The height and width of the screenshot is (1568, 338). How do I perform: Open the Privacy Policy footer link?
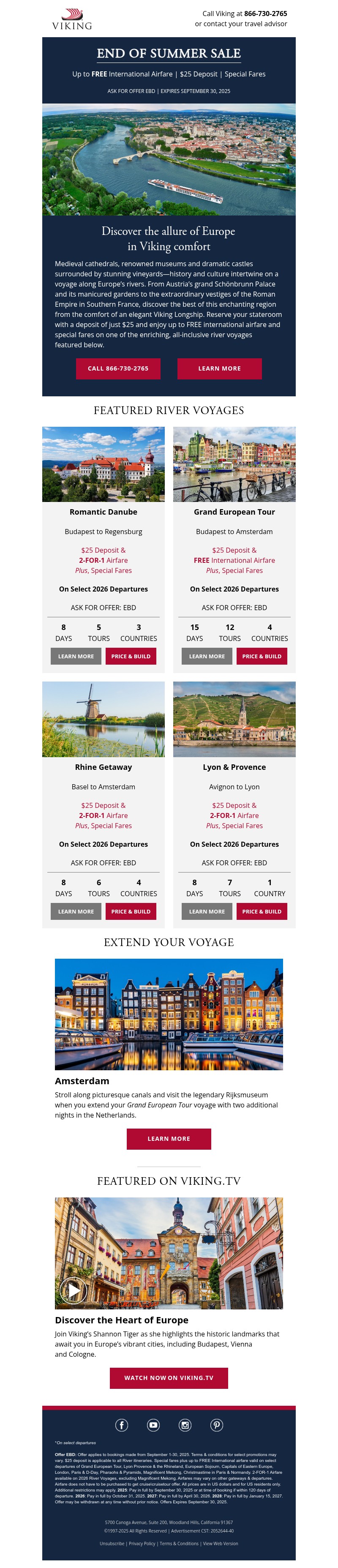142,1543
